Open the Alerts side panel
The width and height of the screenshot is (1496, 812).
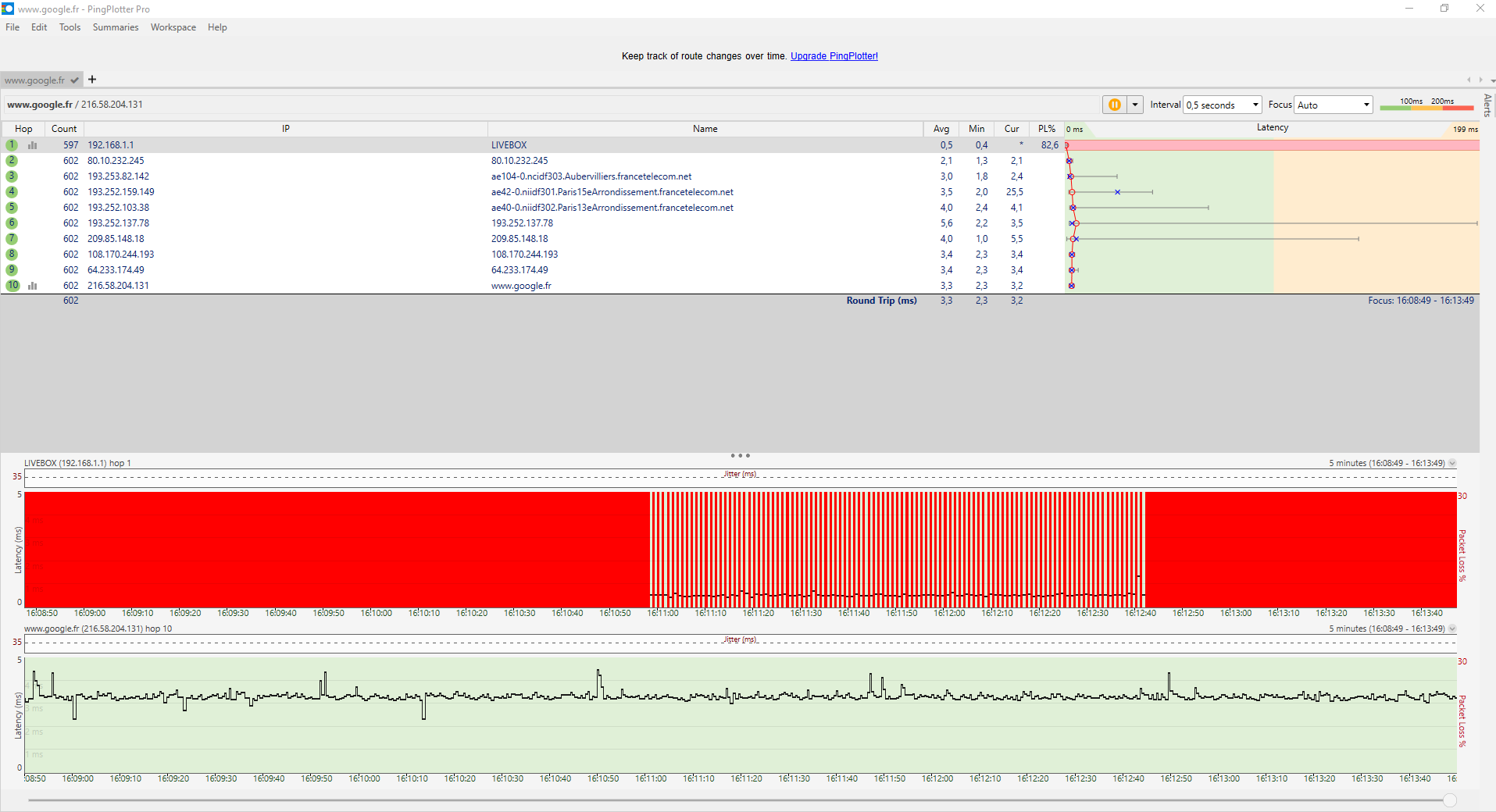(x=1487, y=105)
